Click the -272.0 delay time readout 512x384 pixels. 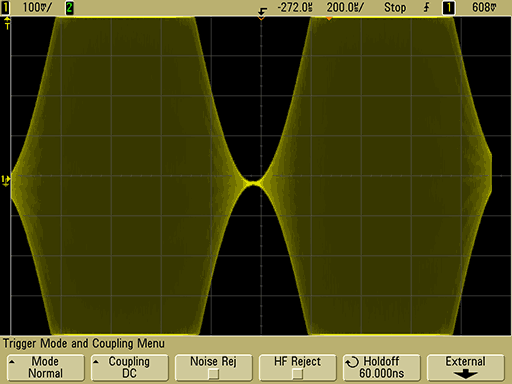coord(295,7)
